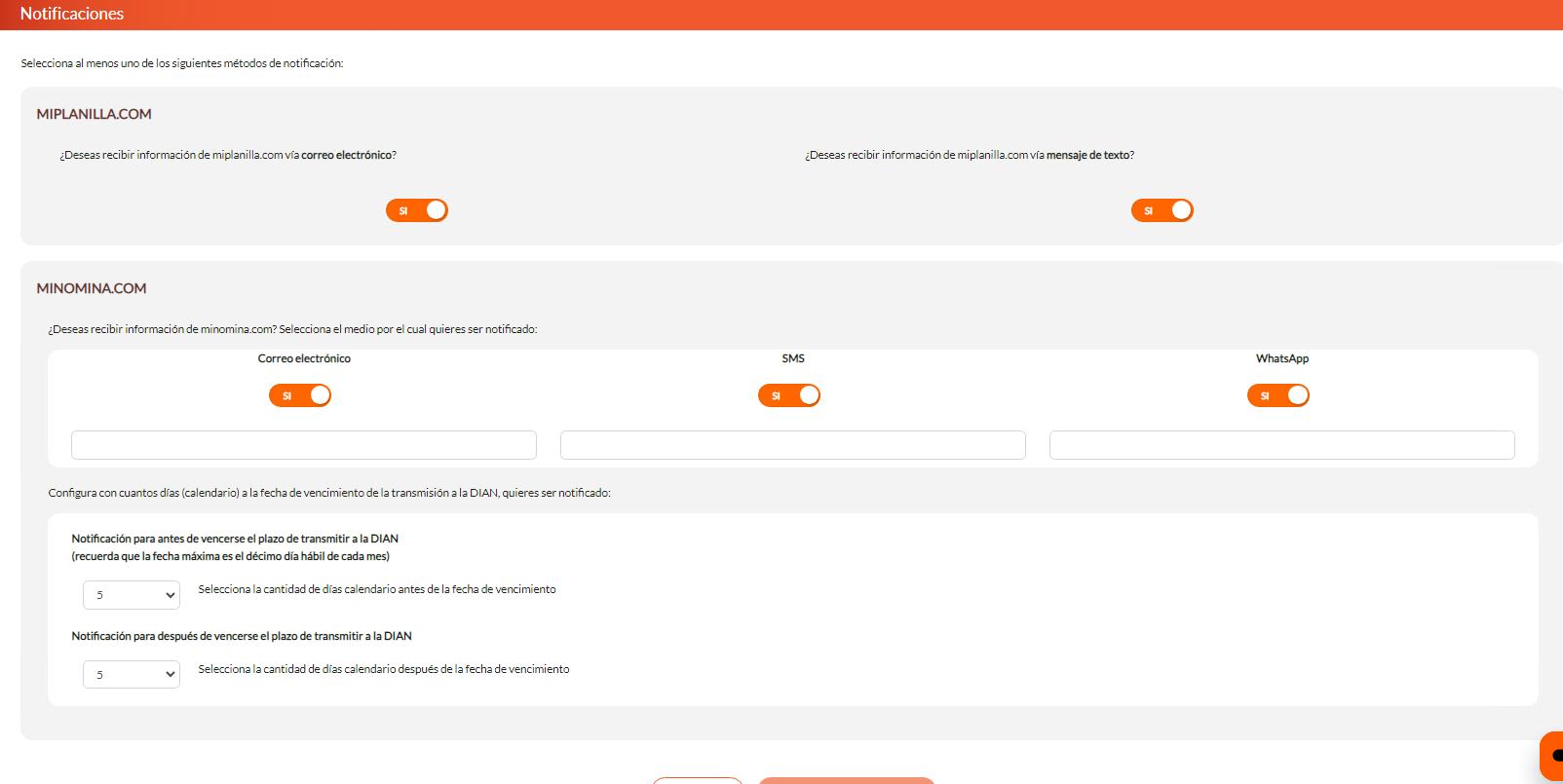This screenshot has height=784, width=1563.
Task: Turn off minomina Correo electrónico toggle
Action: 300,395
